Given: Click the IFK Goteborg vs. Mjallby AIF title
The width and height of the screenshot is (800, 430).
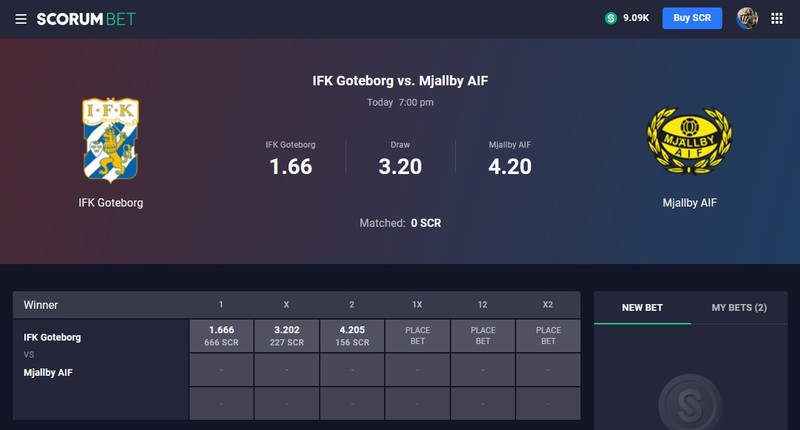Looking at the screenshot, I should [400, 81].
